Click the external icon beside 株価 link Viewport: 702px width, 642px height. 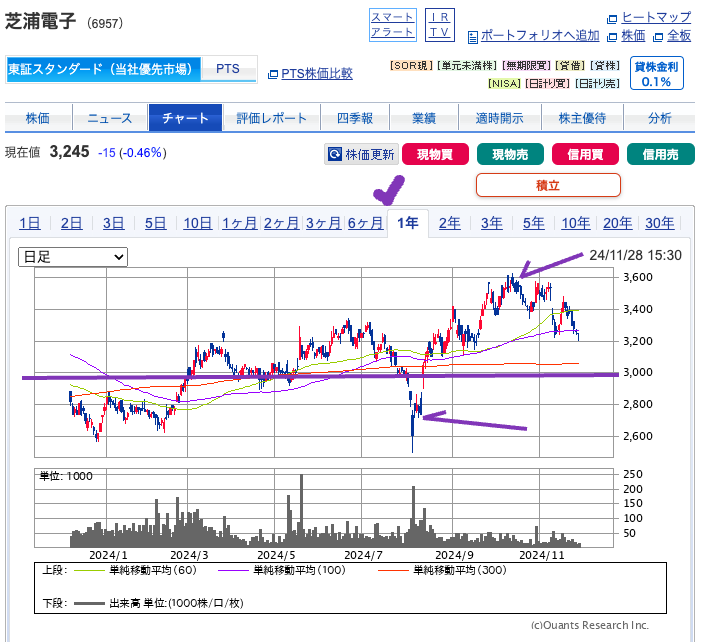pos(612,37)
